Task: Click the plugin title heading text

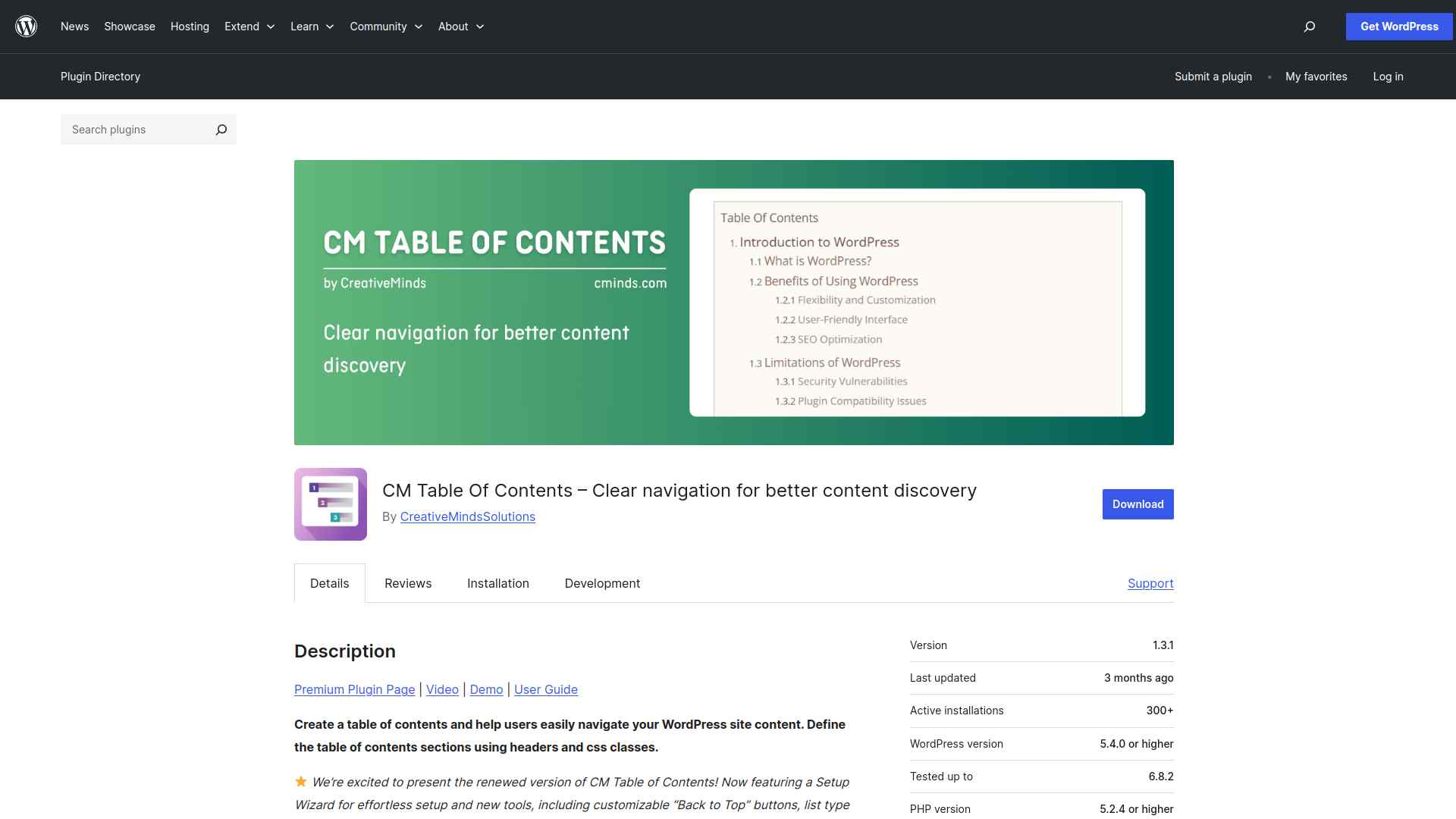Action: tap(679, 491)
